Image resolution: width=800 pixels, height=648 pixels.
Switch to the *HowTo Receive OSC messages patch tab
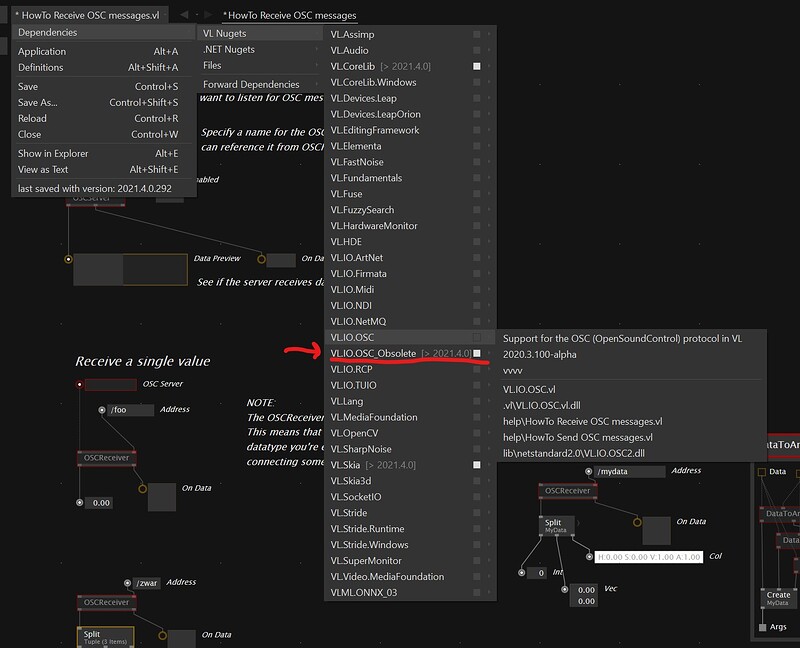coord(289,15)
